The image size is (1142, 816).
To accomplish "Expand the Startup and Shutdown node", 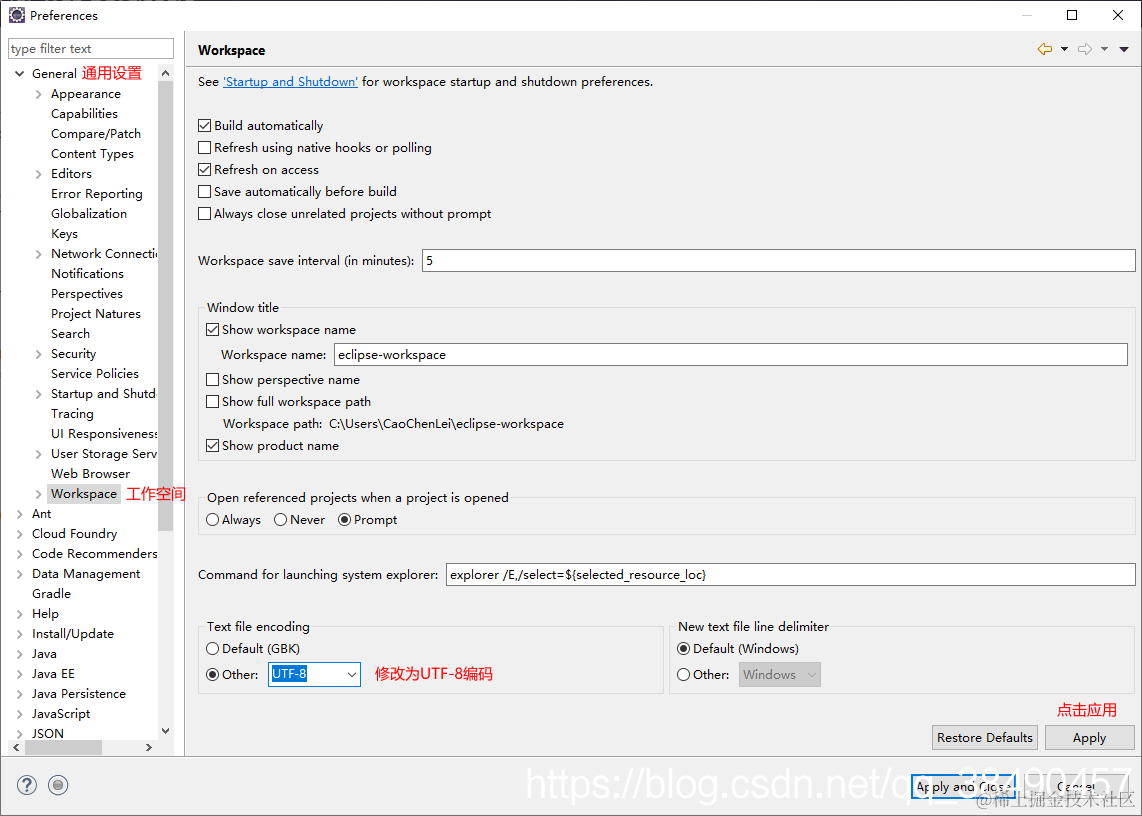I will (x=39, y=394).
